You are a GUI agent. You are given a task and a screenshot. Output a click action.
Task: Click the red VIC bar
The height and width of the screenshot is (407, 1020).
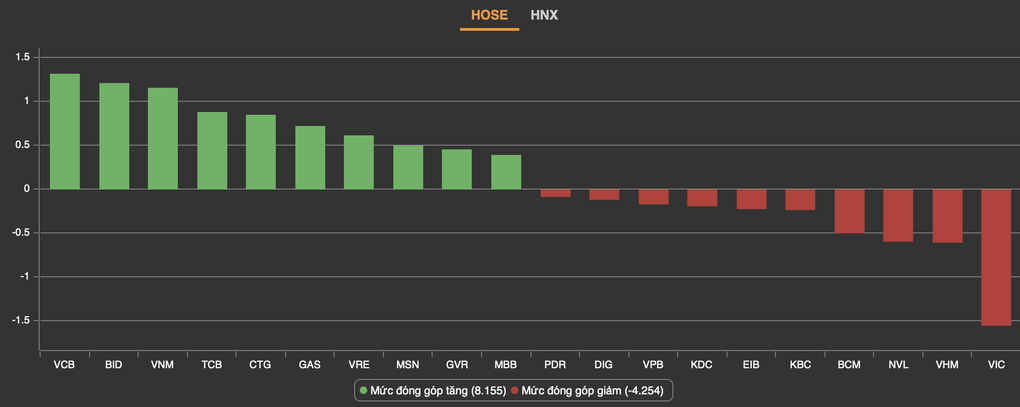click(x=996, y=257)
